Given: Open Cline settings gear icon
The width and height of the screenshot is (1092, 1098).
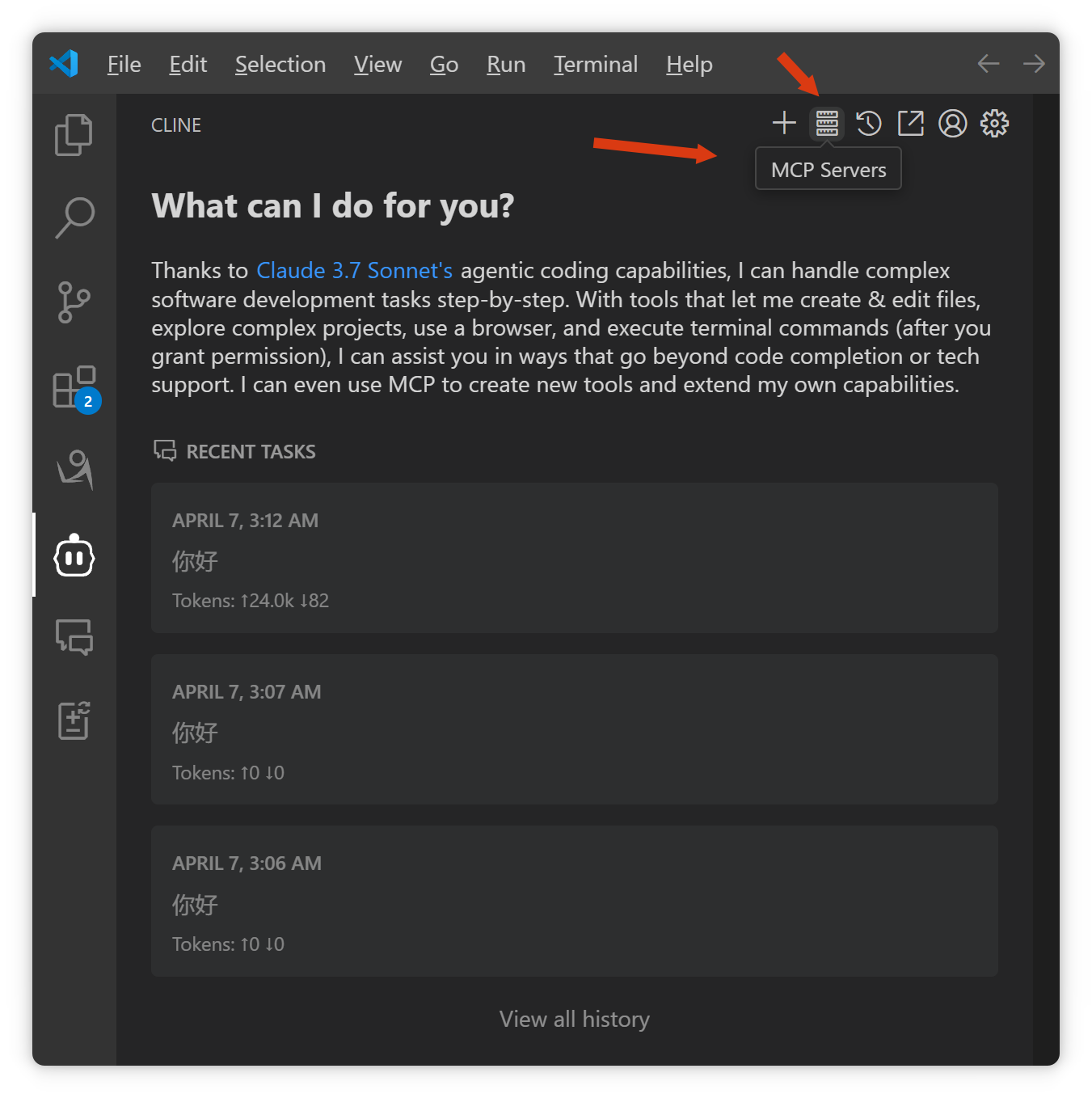Looking at the screenshot, I should click(994, 124).
